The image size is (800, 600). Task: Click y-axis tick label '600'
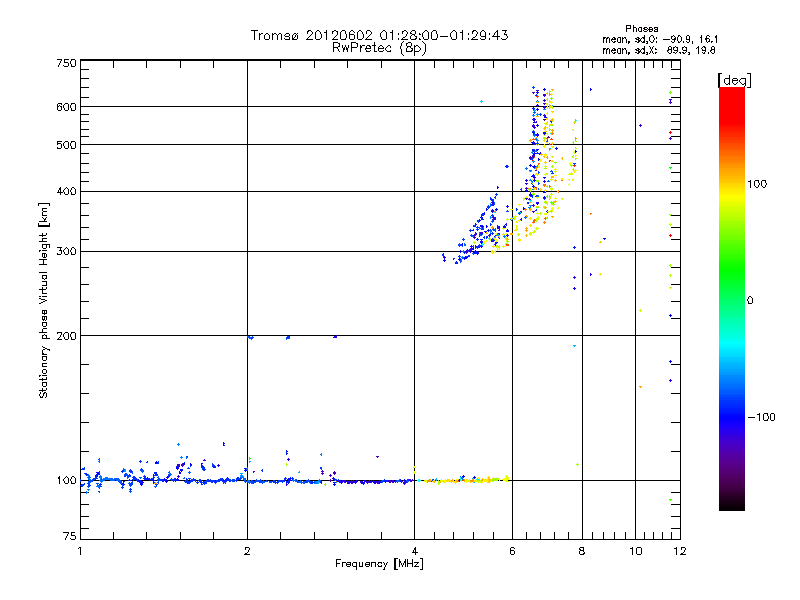66,107
